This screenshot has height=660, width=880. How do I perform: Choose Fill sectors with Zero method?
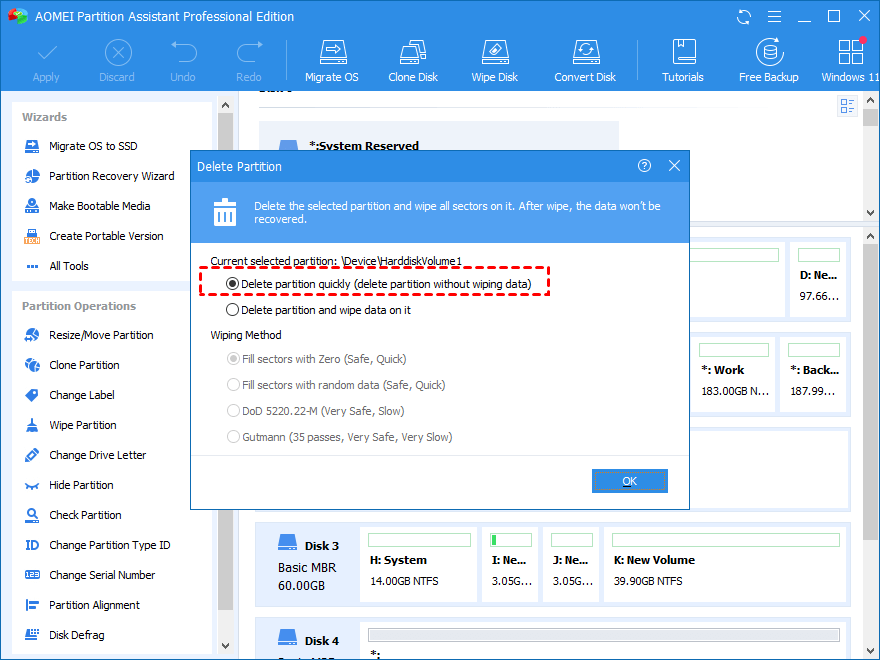pyautogui.click(x=233, y=359)
